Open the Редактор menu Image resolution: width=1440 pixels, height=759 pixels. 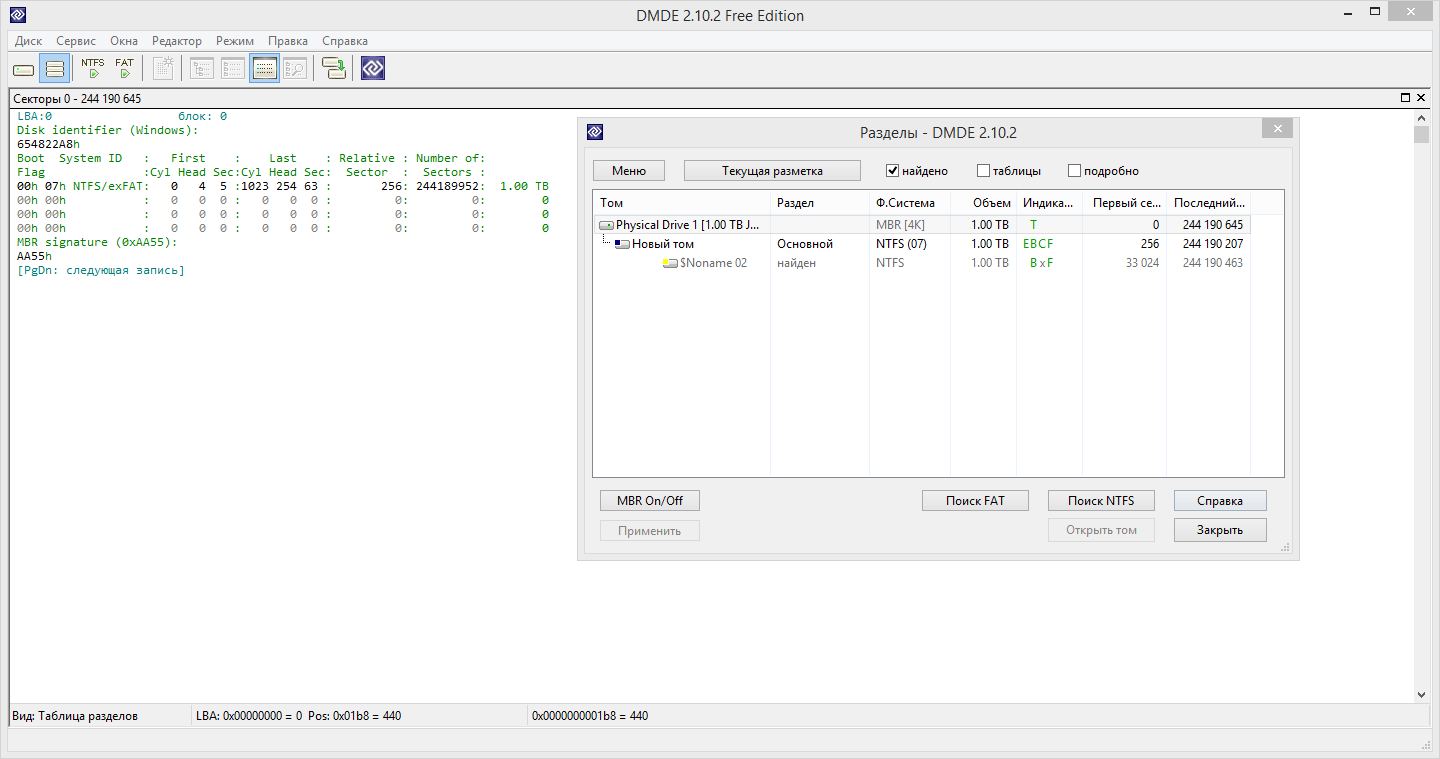tap(177, 41)
